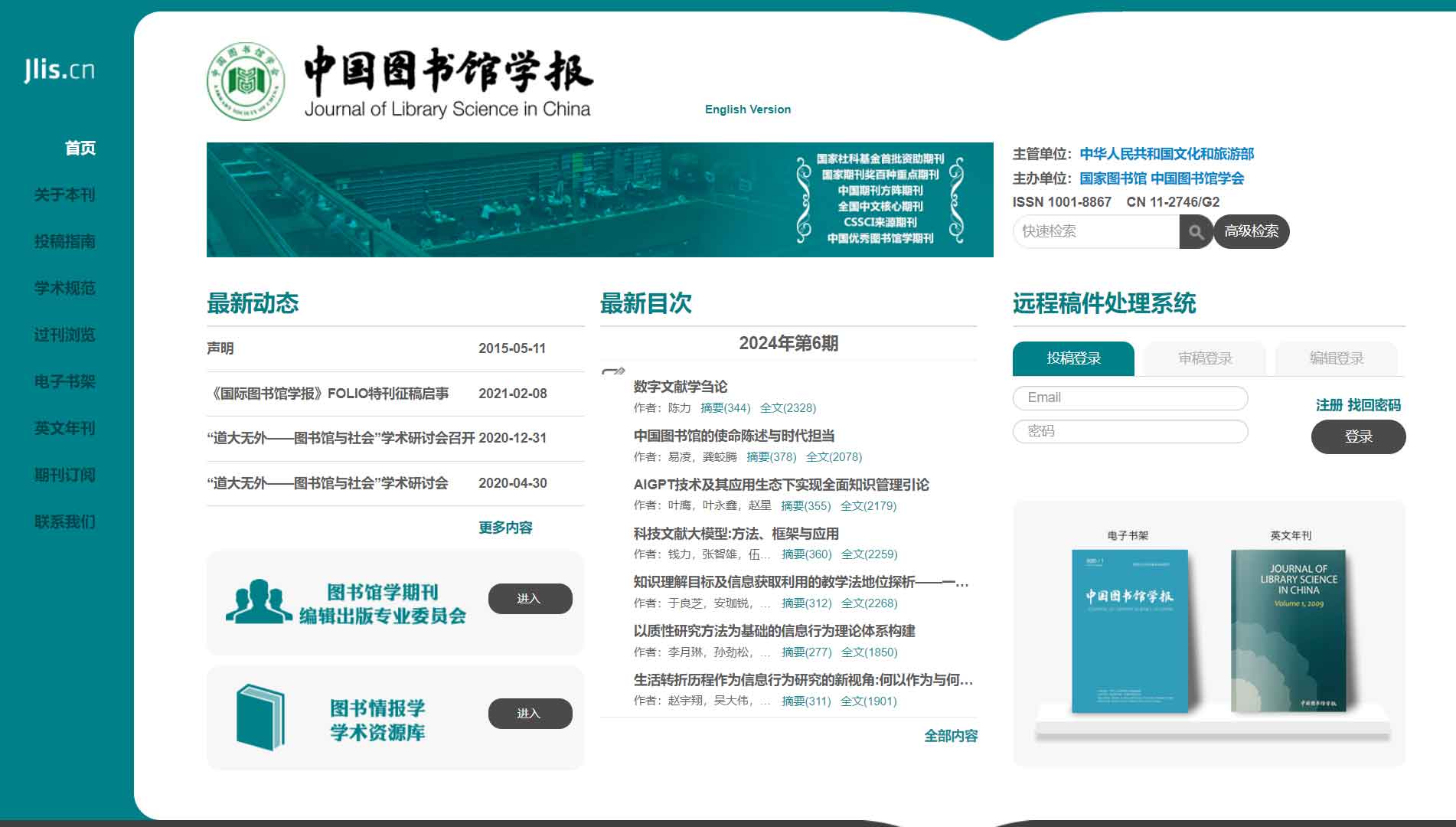
Task: Open 关于本刊 in the sidebar
Action: 65,194
